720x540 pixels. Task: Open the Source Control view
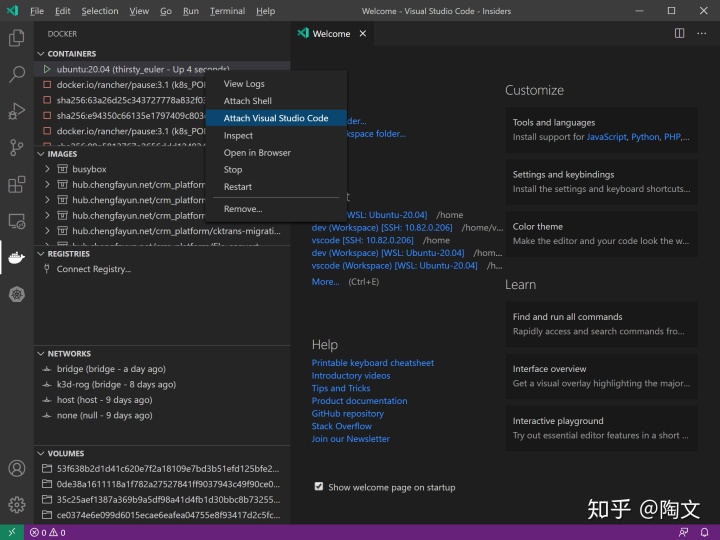(17, 147)
